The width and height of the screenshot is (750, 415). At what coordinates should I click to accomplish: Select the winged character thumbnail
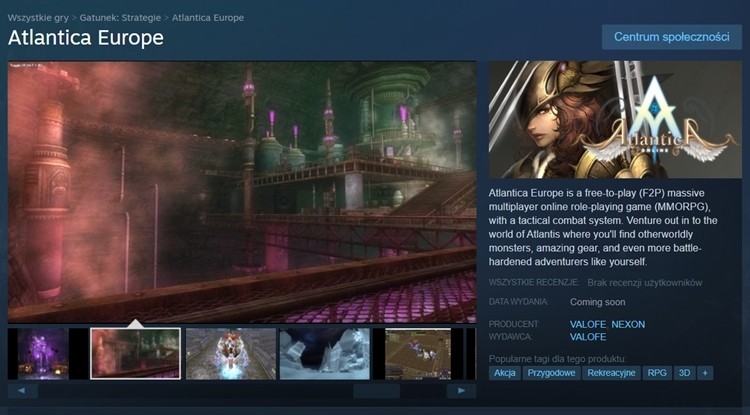click(x=231, y=354)
